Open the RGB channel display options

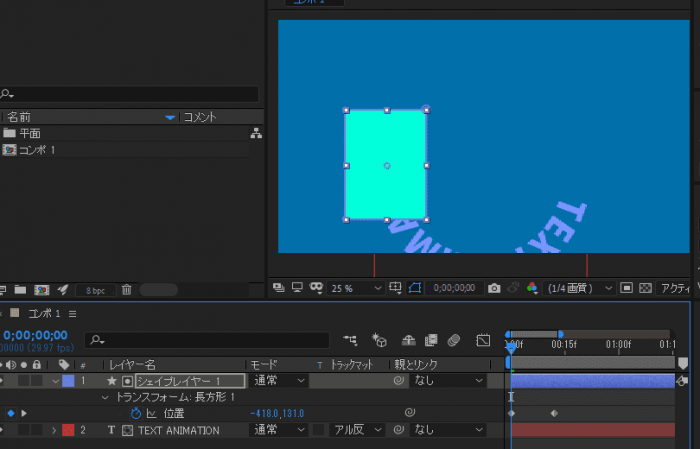[532, 288]
